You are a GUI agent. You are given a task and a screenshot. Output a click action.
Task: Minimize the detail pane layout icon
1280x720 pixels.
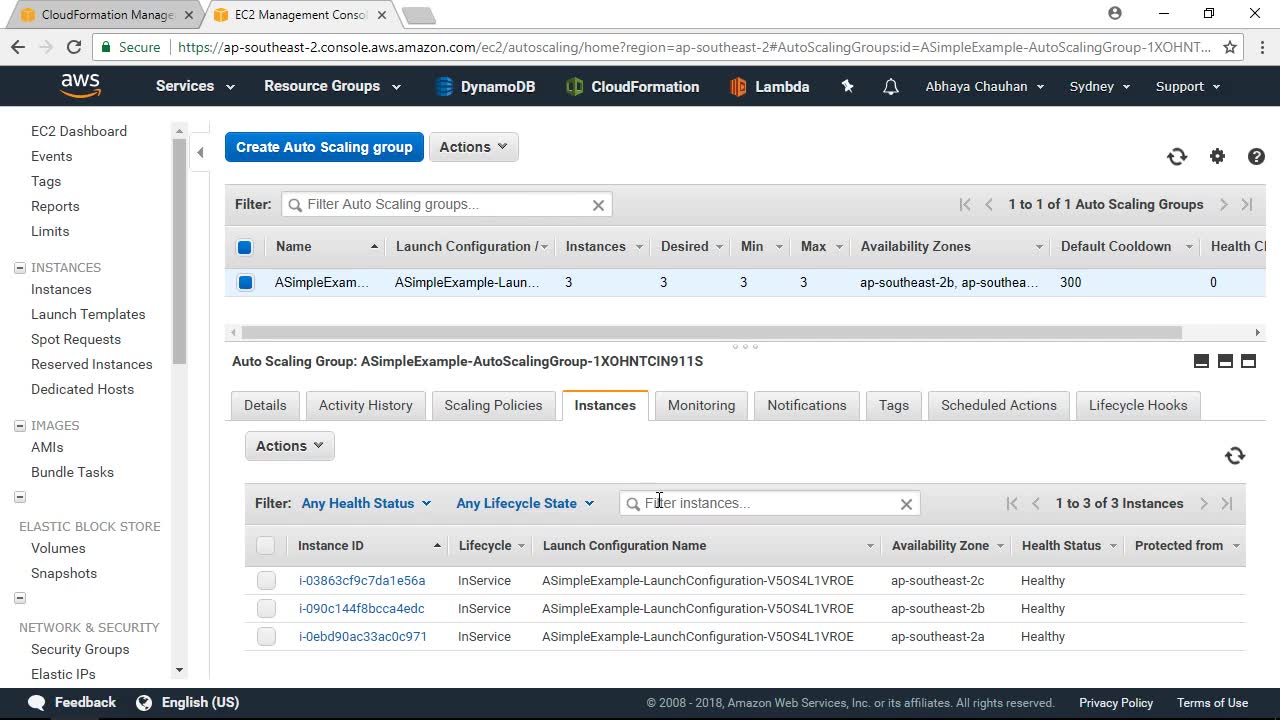(x=1201, y=361)
